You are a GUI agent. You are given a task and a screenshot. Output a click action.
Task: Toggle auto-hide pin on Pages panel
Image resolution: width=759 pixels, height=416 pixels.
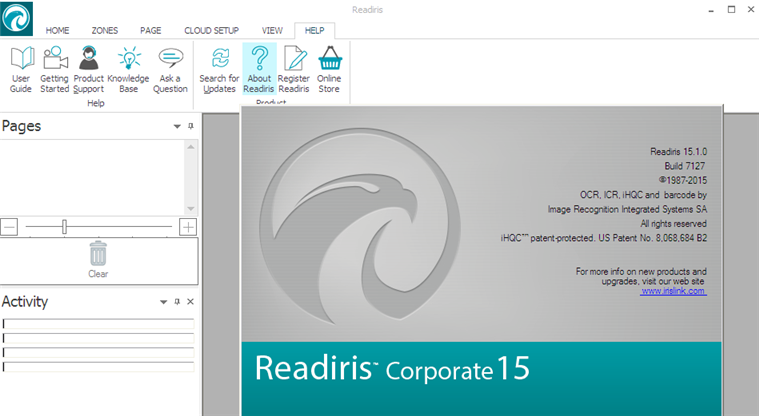tap(190, 127)
